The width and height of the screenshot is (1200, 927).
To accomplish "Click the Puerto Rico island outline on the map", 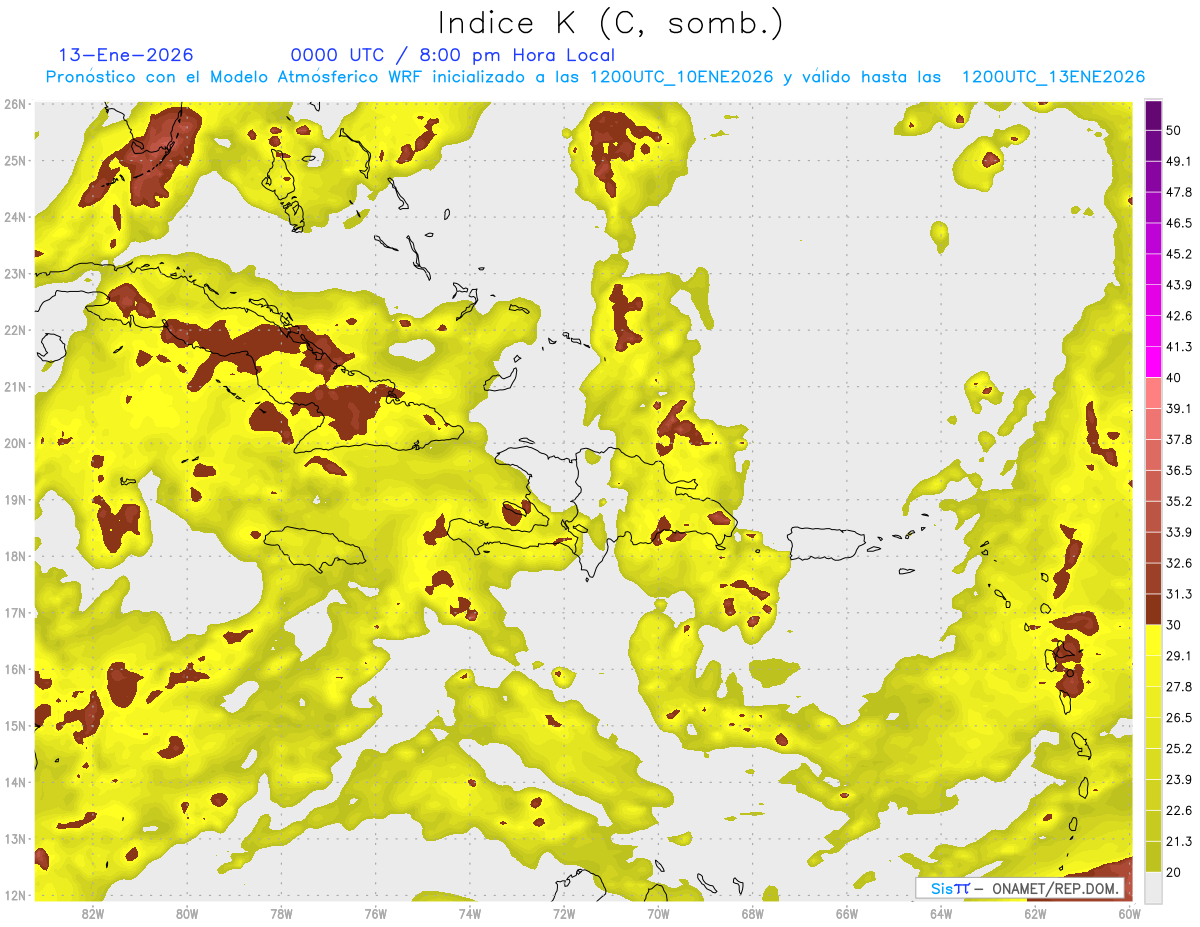I will 827,543.
